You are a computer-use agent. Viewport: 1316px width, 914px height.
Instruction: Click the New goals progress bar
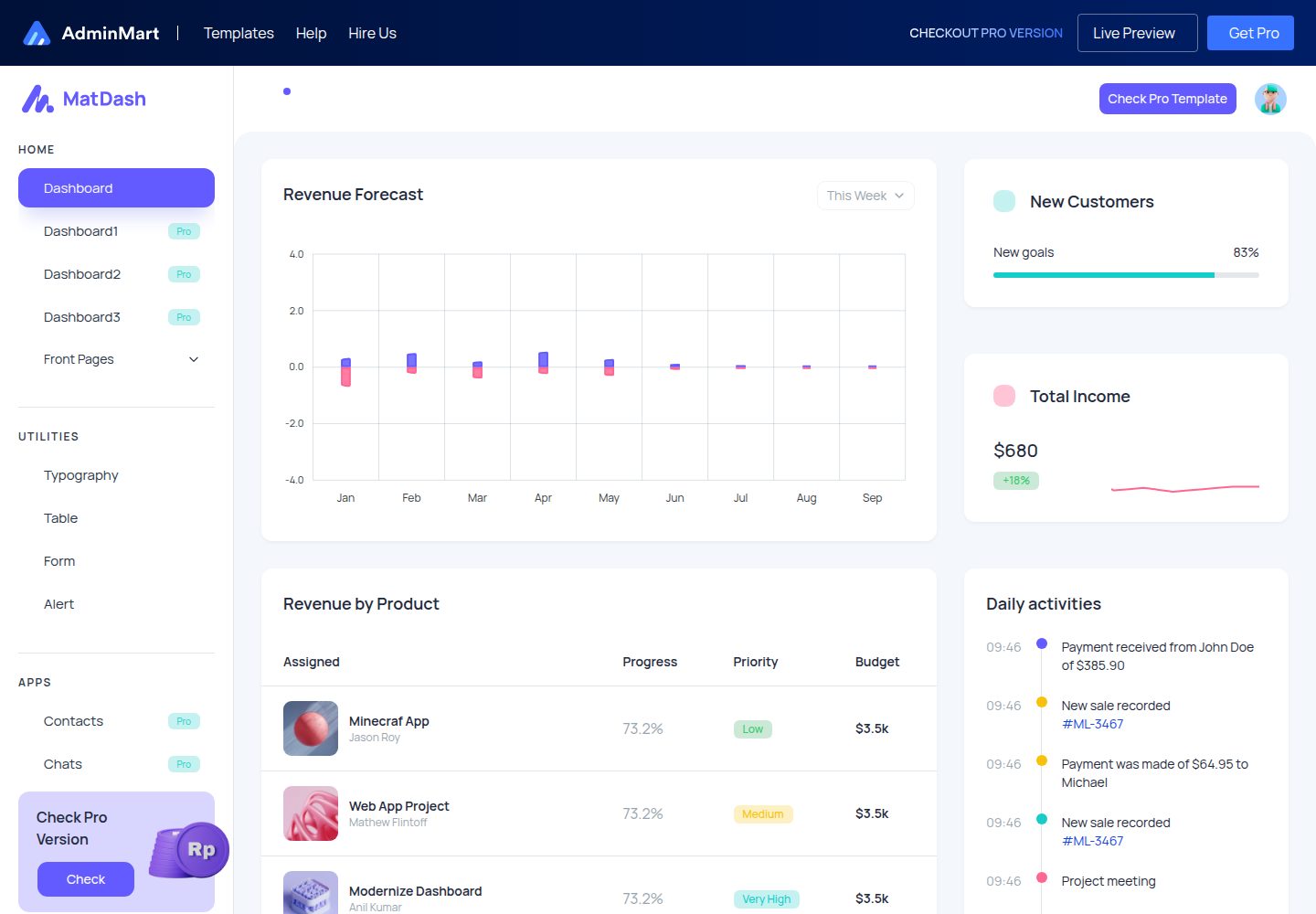pos(1126,274)
